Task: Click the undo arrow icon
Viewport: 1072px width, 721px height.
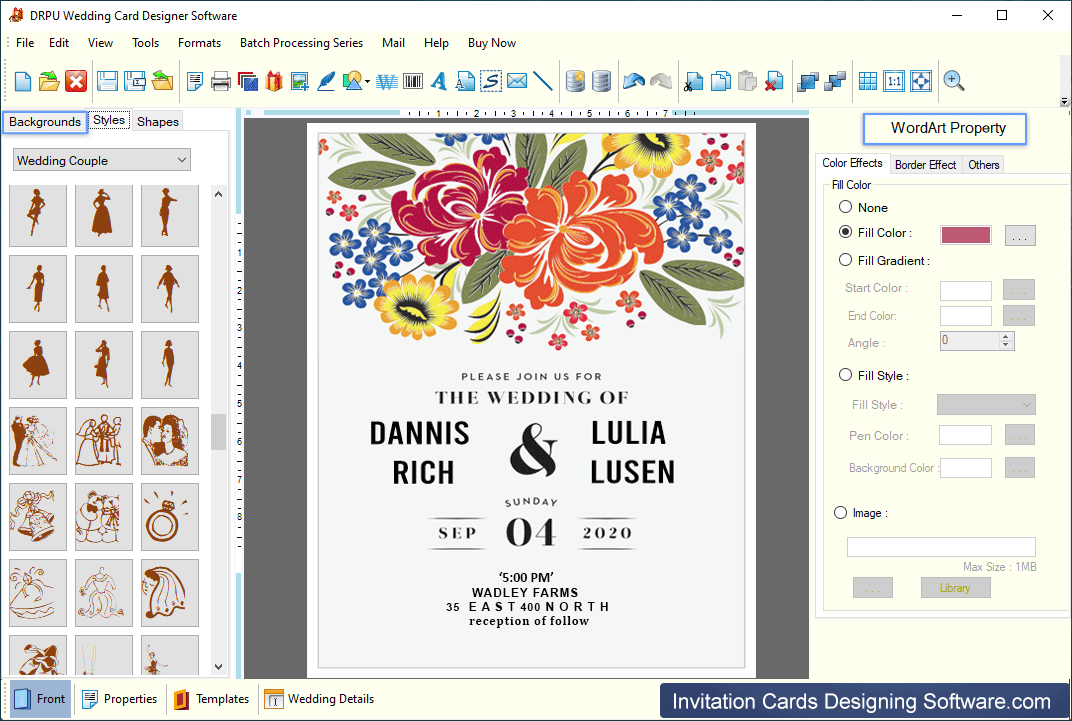Action: pyautogui.click(x=633, y=81)
